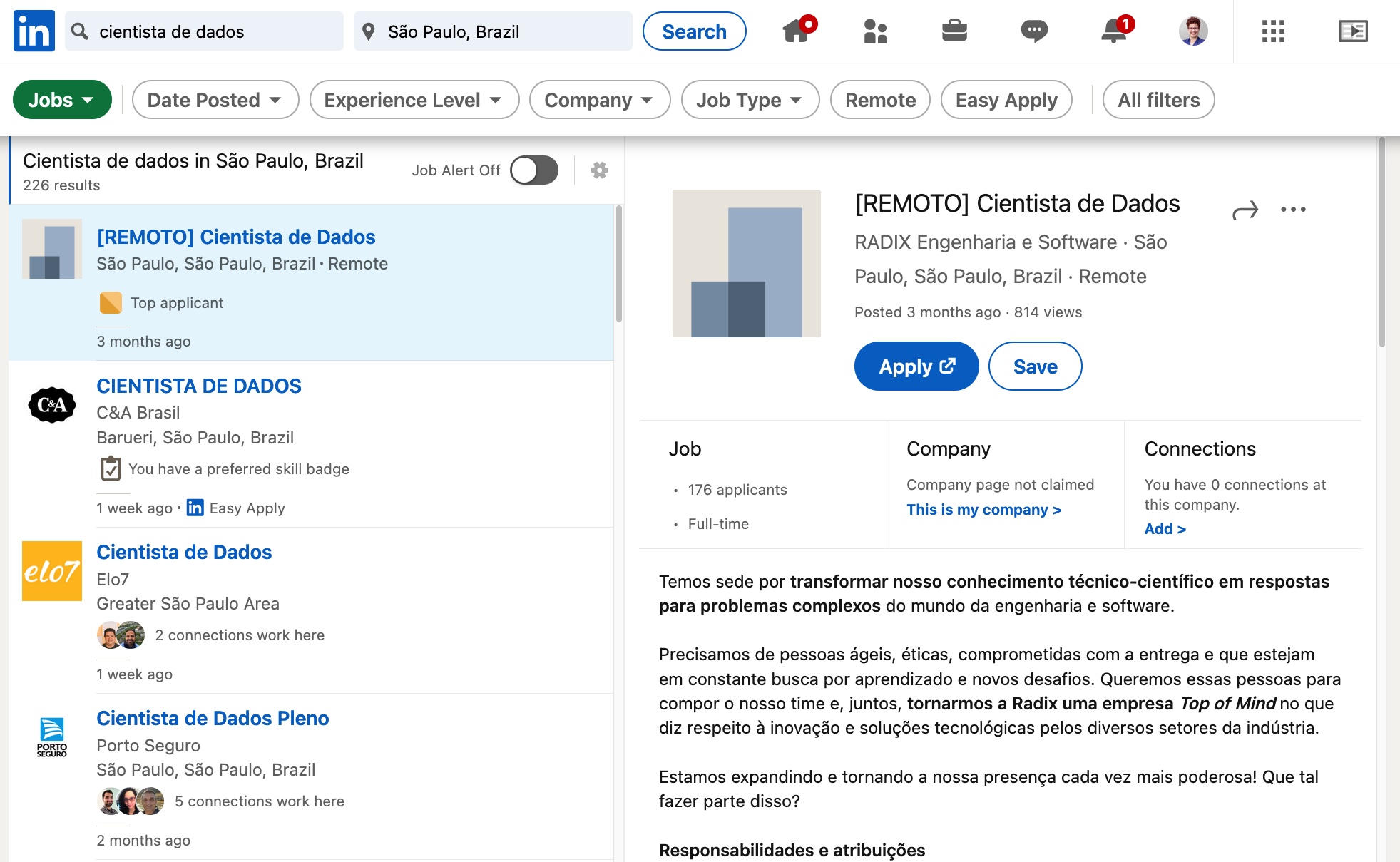Share the job with the arrow icon
Image resolution: width=1400 pixels, height=862 pixels.
[1245, 210]
